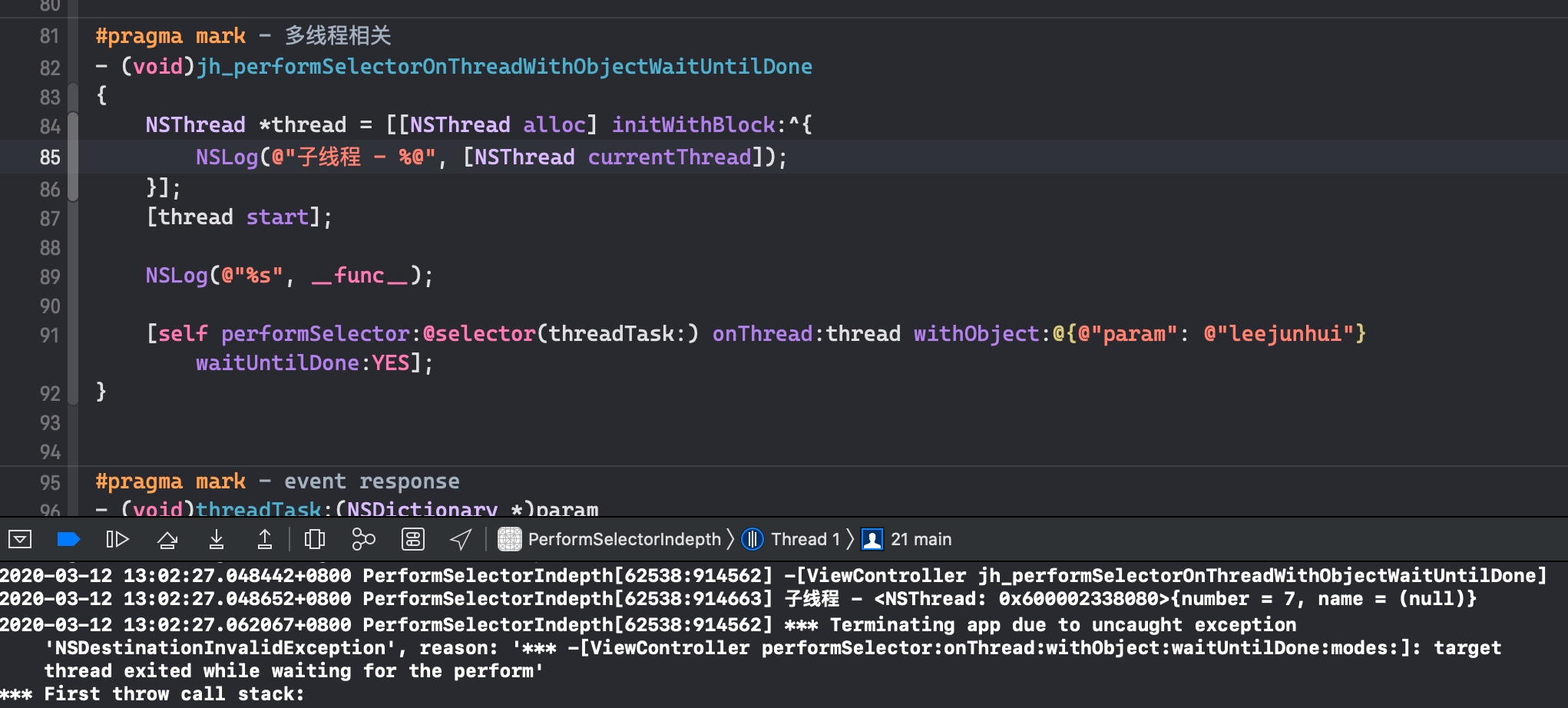Click 'self' keyword in line 91

(x=183, y=333)
